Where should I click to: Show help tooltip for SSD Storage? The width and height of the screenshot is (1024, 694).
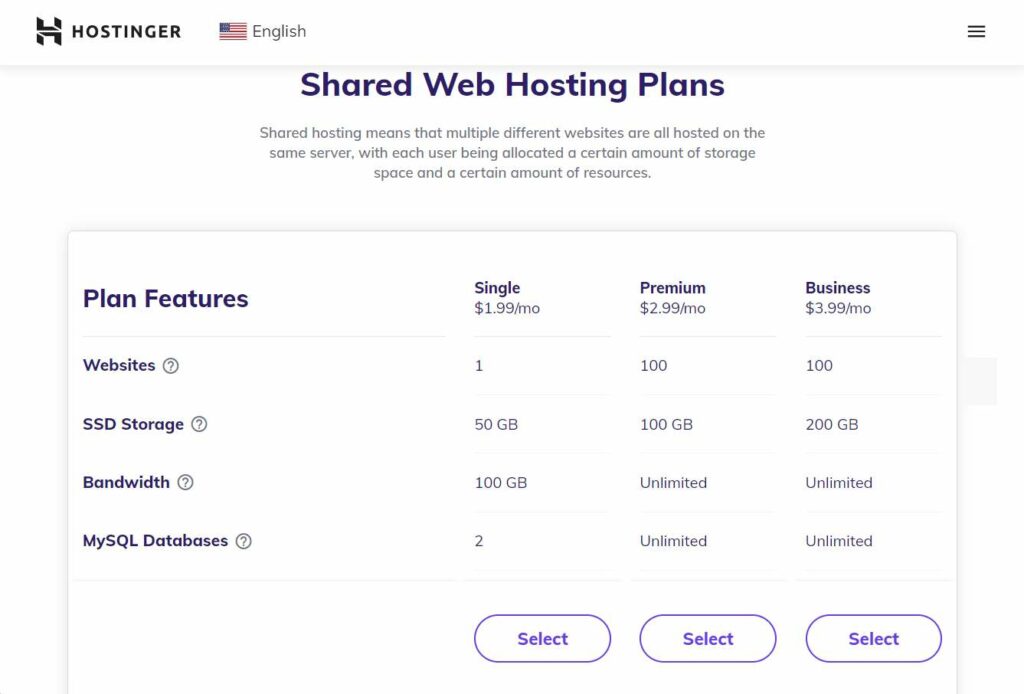click(199, 424)
